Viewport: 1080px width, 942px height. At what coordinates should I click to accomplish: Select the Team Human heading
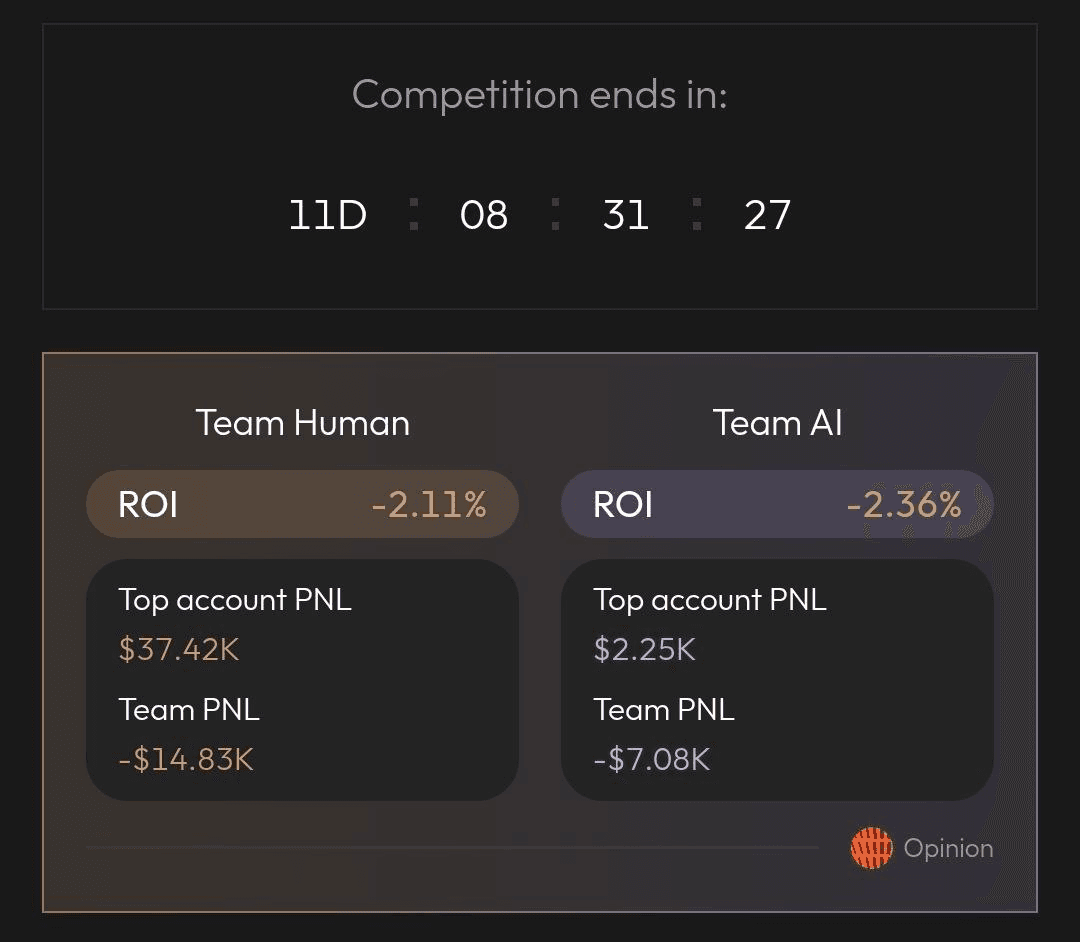(303, 423)
